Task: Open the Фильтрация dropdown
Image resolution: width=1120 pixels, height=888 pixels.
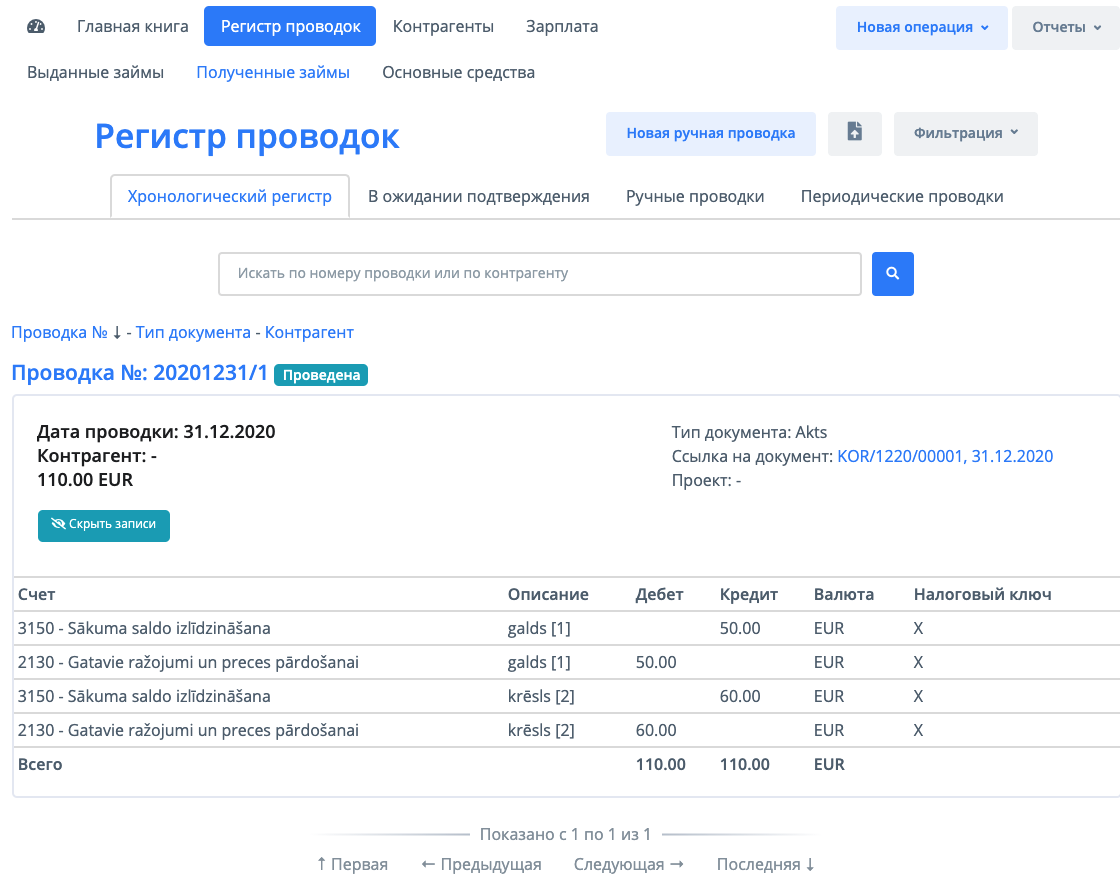Action: [965, 134]
